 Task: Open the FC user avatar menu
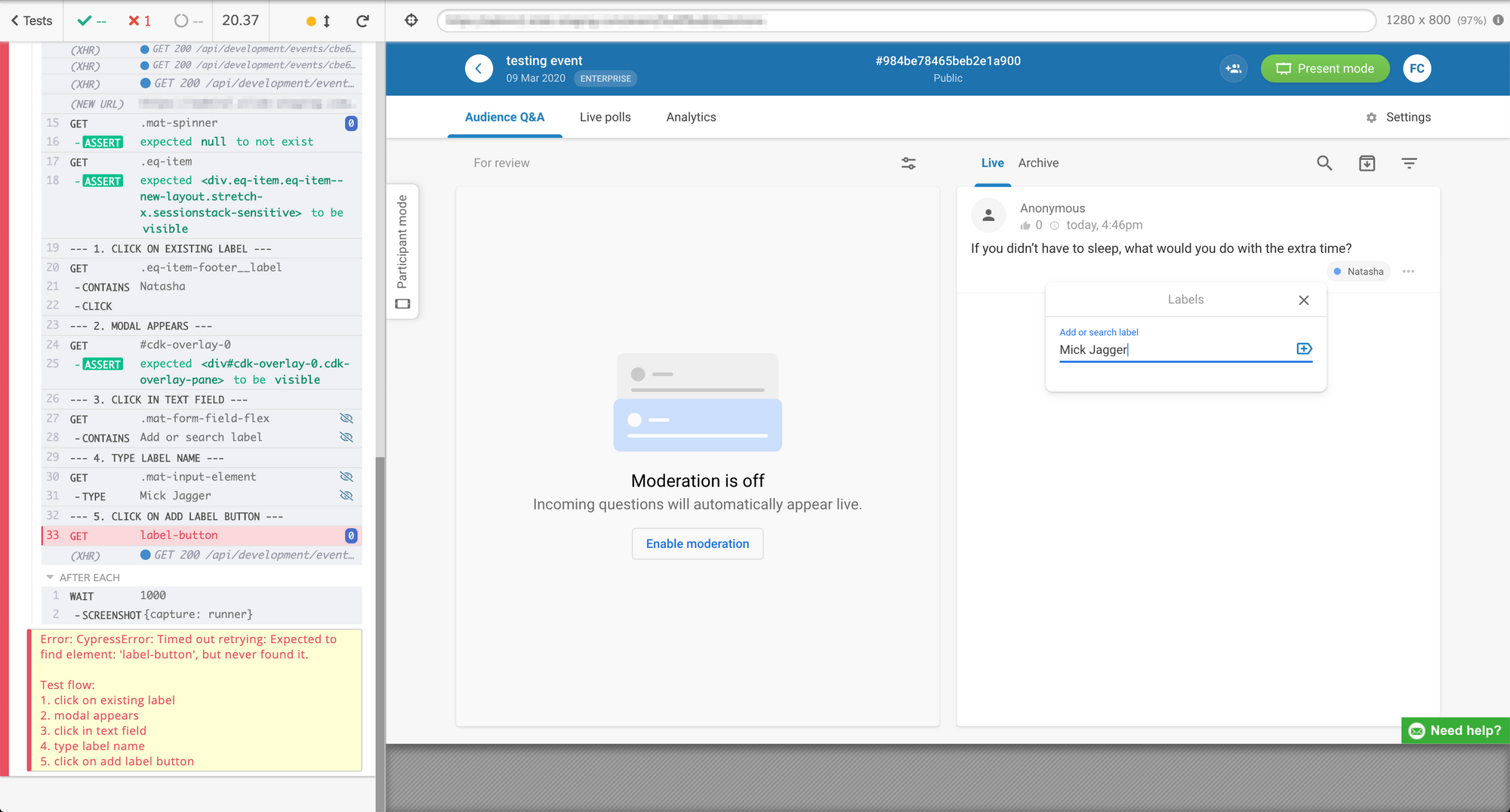pos(1416,69)
